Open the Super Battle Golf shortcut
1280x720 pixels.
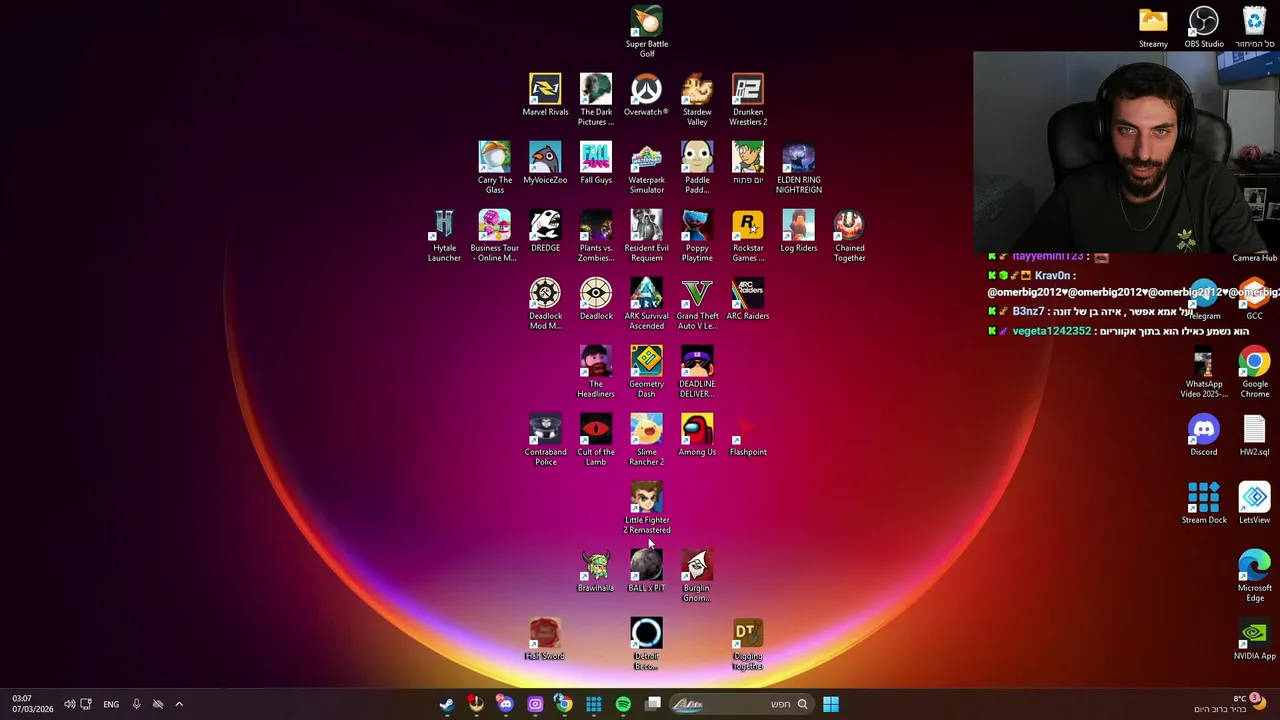(x=646, y=32)
